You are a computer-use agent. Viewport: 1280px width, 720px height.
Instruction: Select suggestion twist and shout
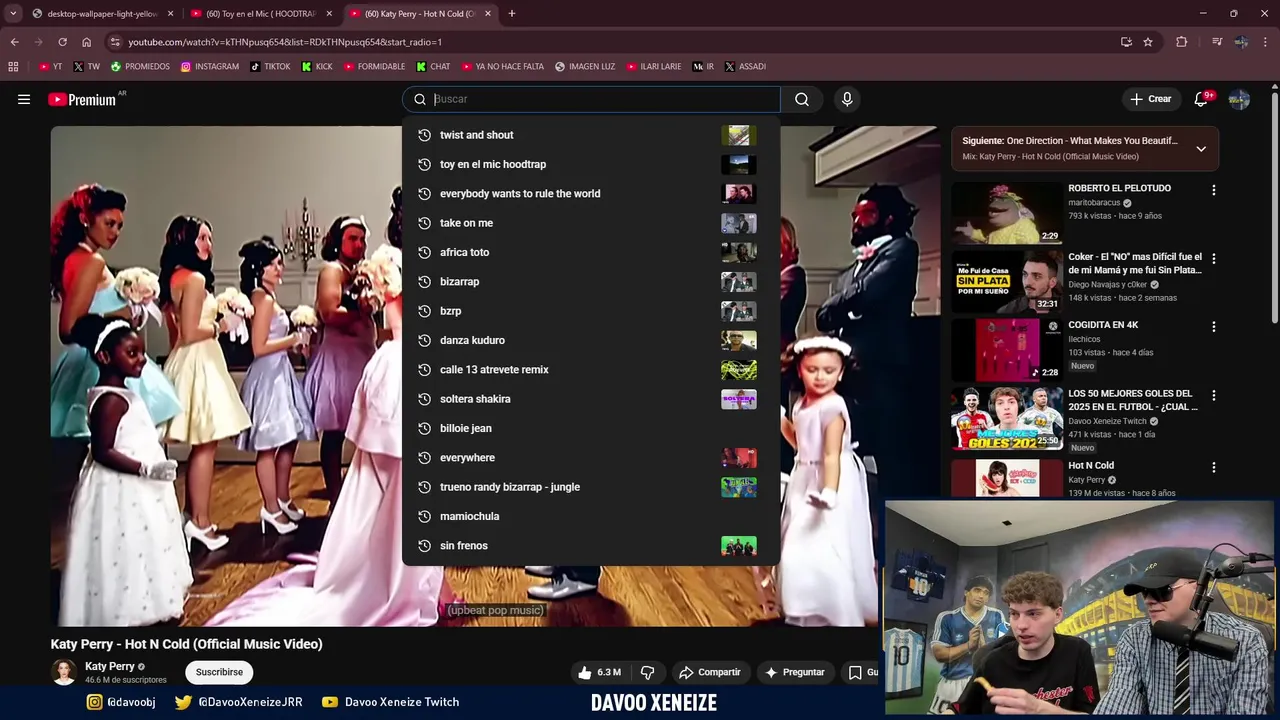pos(591,135)
